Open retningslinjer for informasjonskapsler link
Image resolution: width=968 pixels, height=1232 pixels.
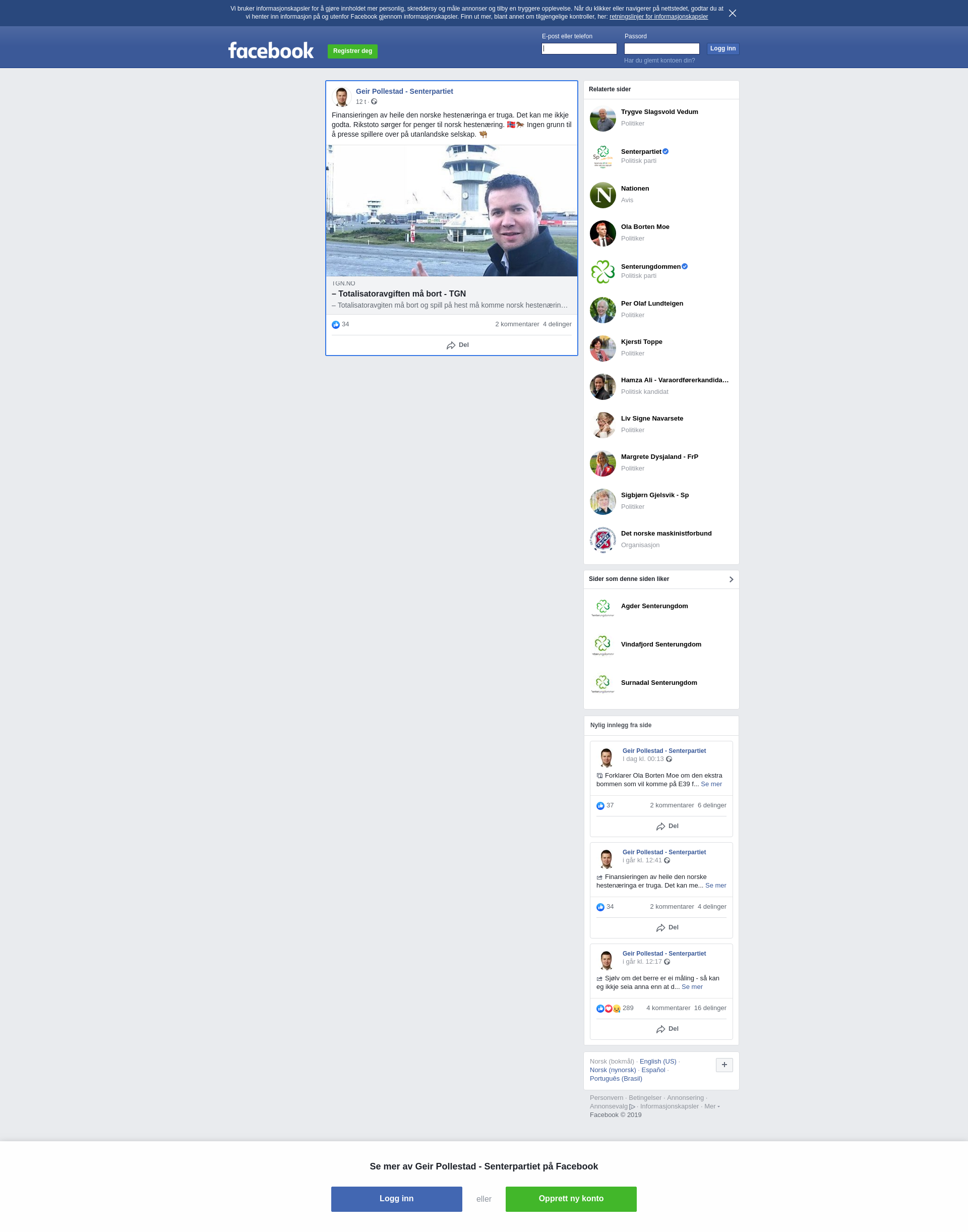[658, 17]
